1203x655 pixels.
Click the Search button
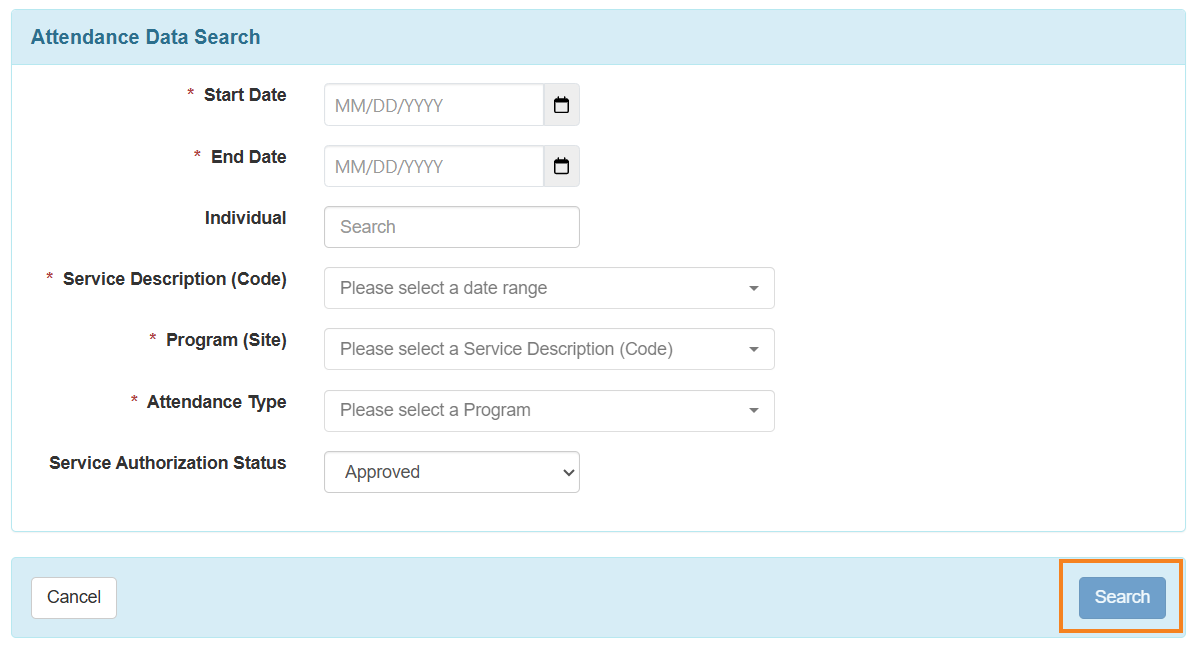pyautogui.click(x=1122, y=597)
